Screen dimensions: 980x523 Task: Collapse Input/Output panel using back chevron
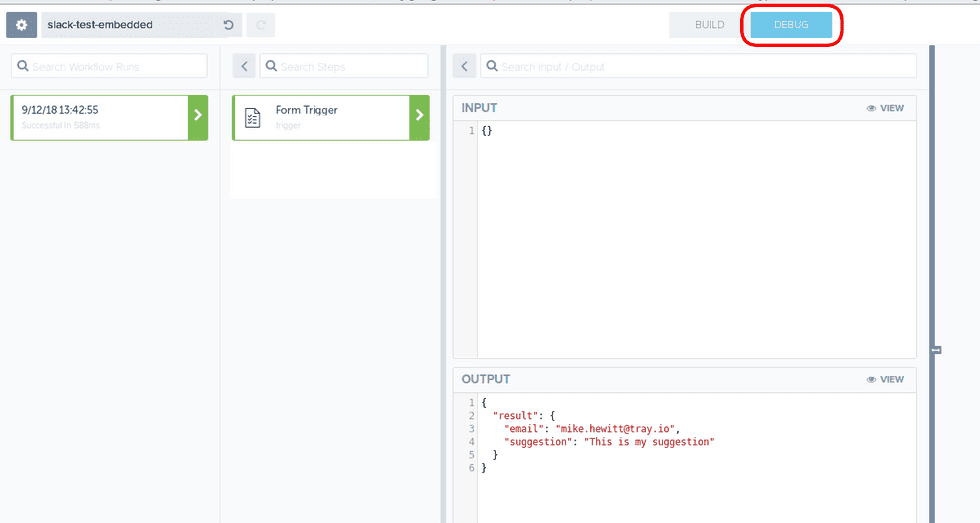coord(464,66)
